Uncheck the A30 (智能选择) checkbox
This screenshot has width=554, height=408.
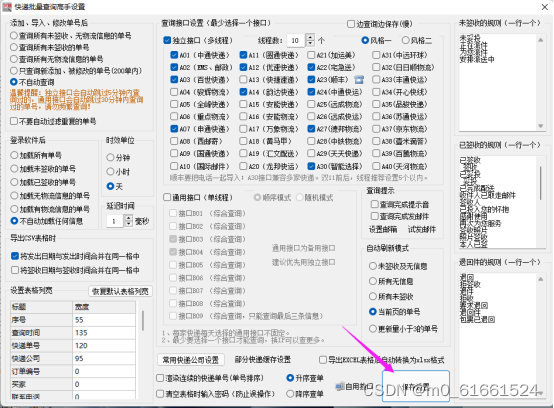[311, 166]
